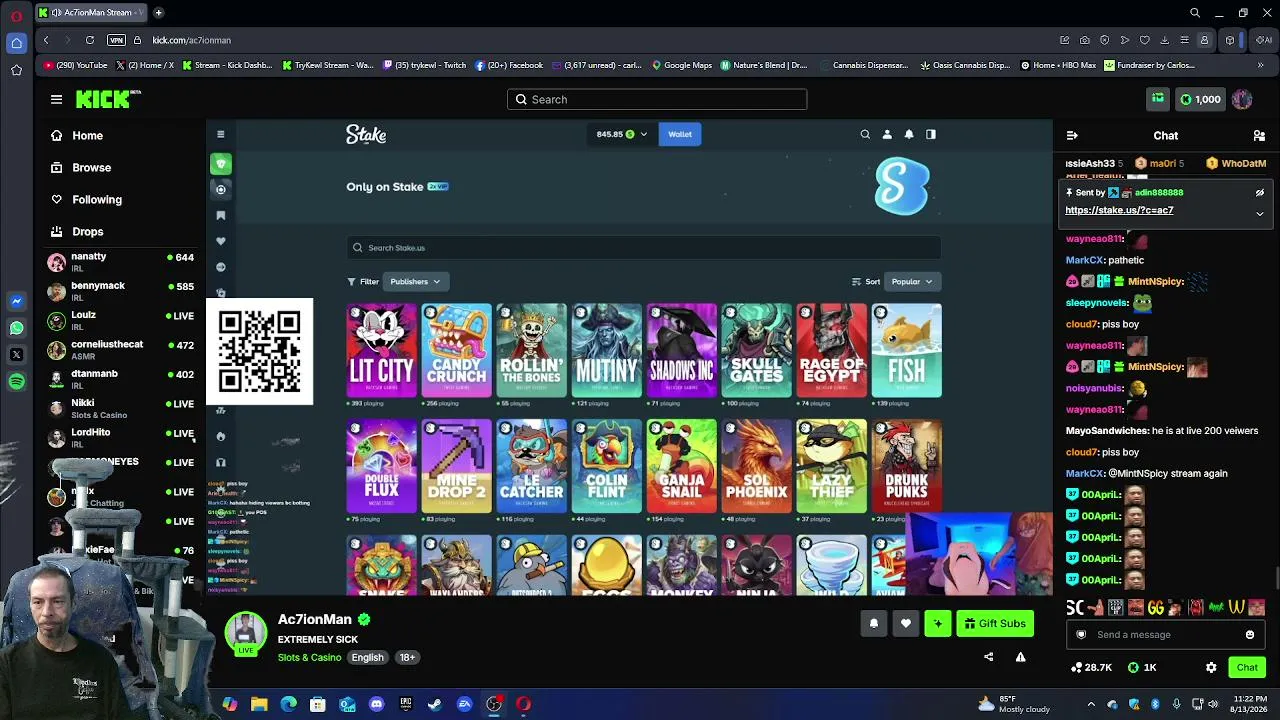The image size is (1280, 720).
Task: Click the green Chat send button
Action: pos(1247,667)
